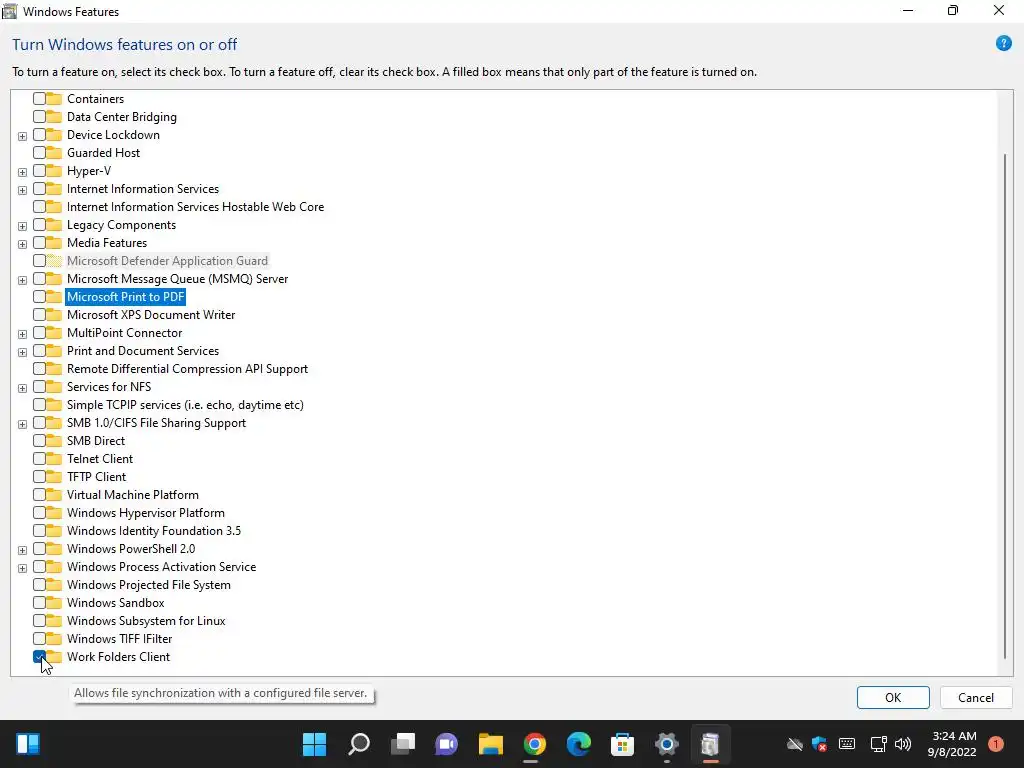
Task: Enable Windows Subsystem for Linux checkbox
Action: 39,620
